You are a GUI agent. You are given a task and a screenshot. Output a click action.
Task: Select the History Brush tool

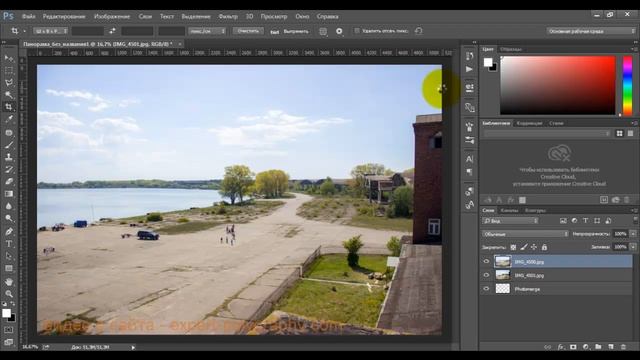(9, 169)
